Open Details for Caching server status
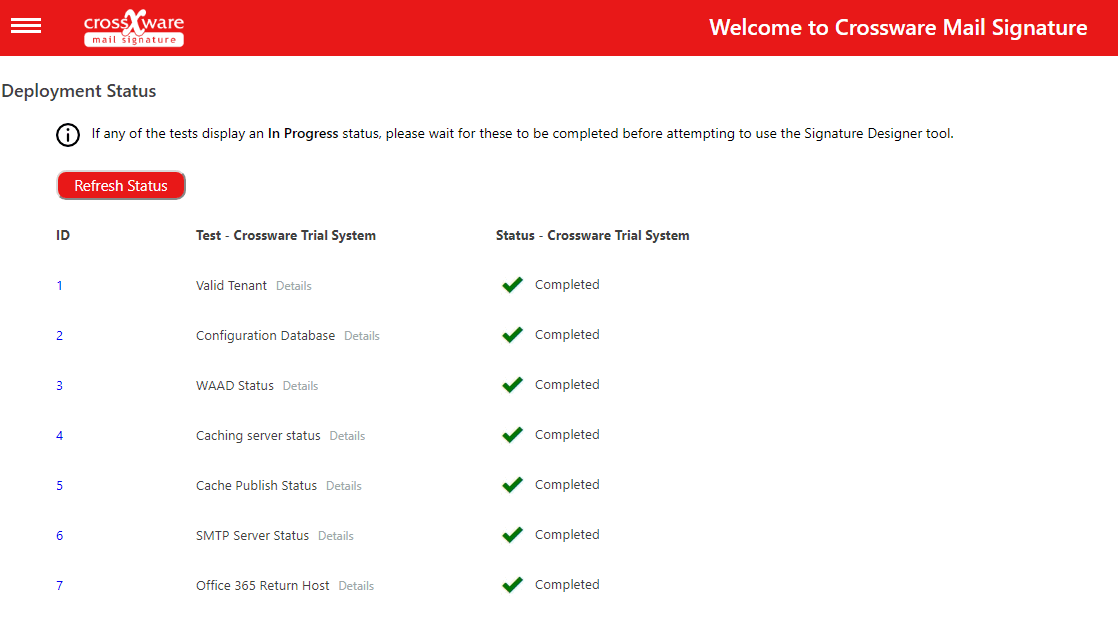Image resolution: width=1118 pixels, height=630 pixels. [x=347, y=435]
